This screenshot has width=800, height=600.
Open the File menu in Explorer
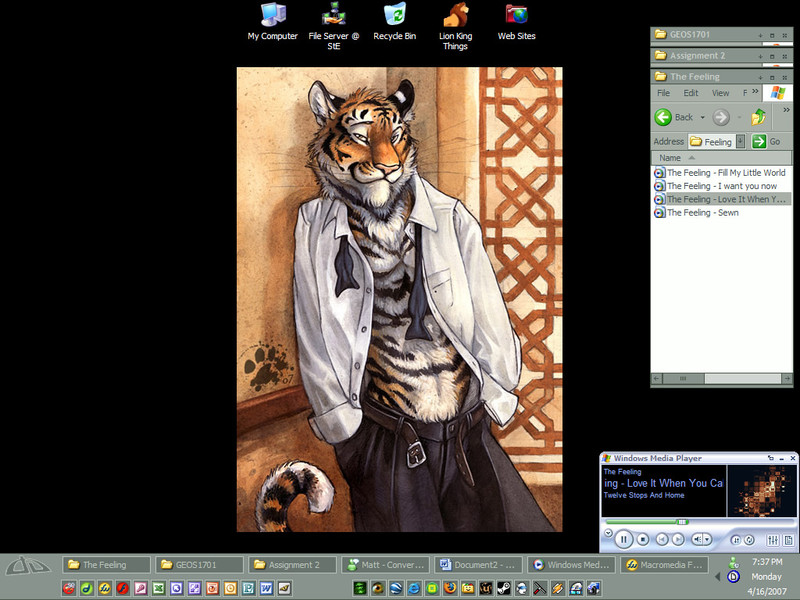[x=663, y=93]
